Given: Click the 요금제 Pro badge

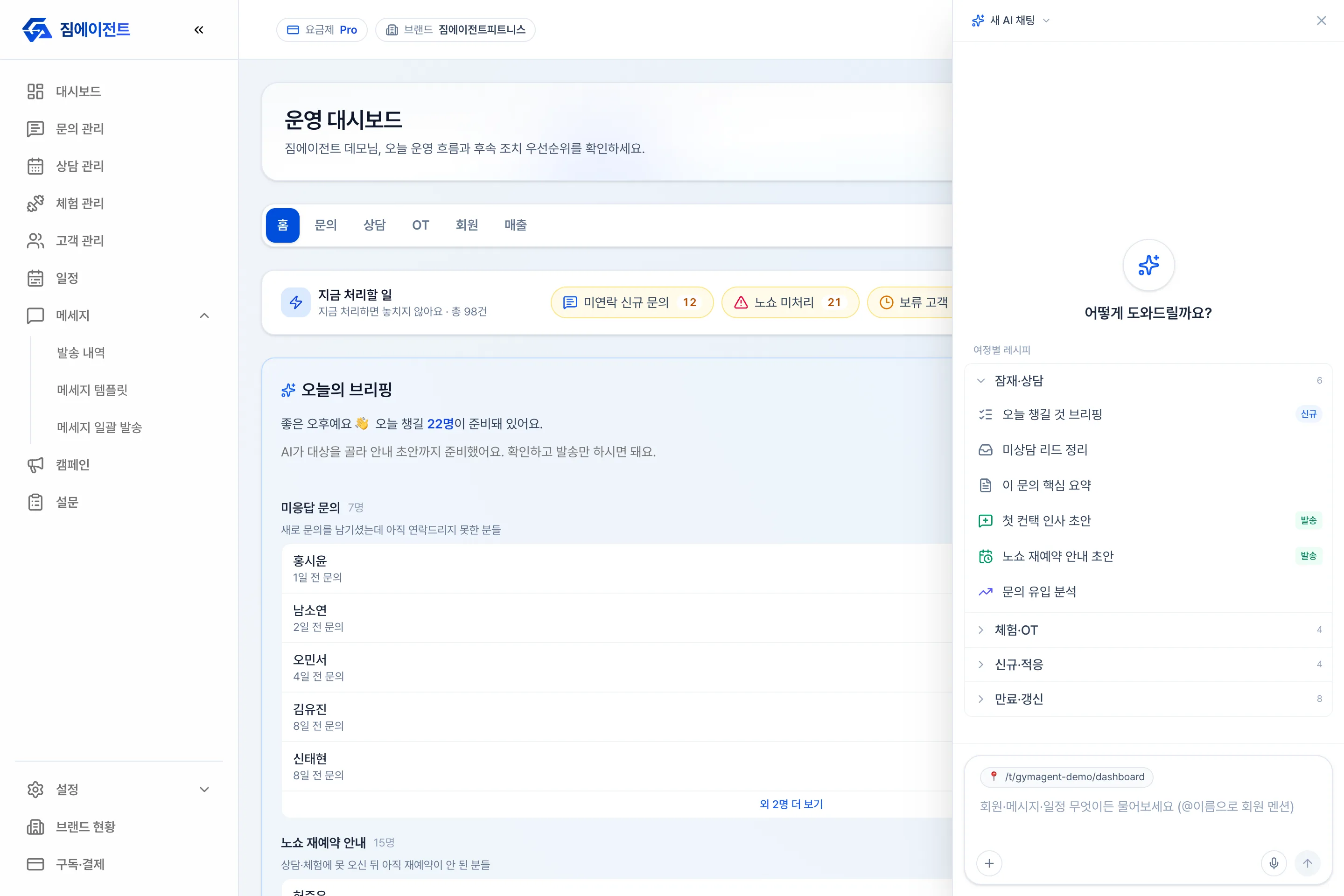Looking at the screenshot, I should (322, 30).
